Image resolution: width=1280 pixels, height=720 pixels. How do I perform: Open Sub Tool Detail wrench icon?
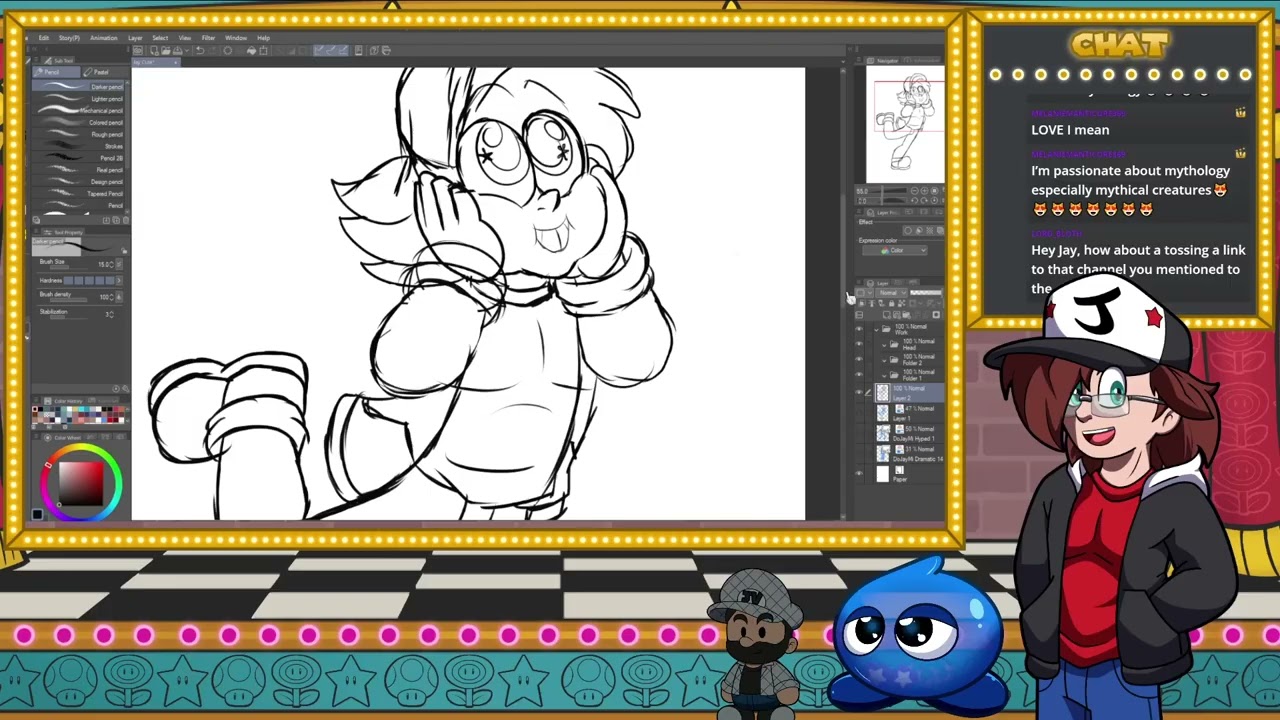pos(126,388)
